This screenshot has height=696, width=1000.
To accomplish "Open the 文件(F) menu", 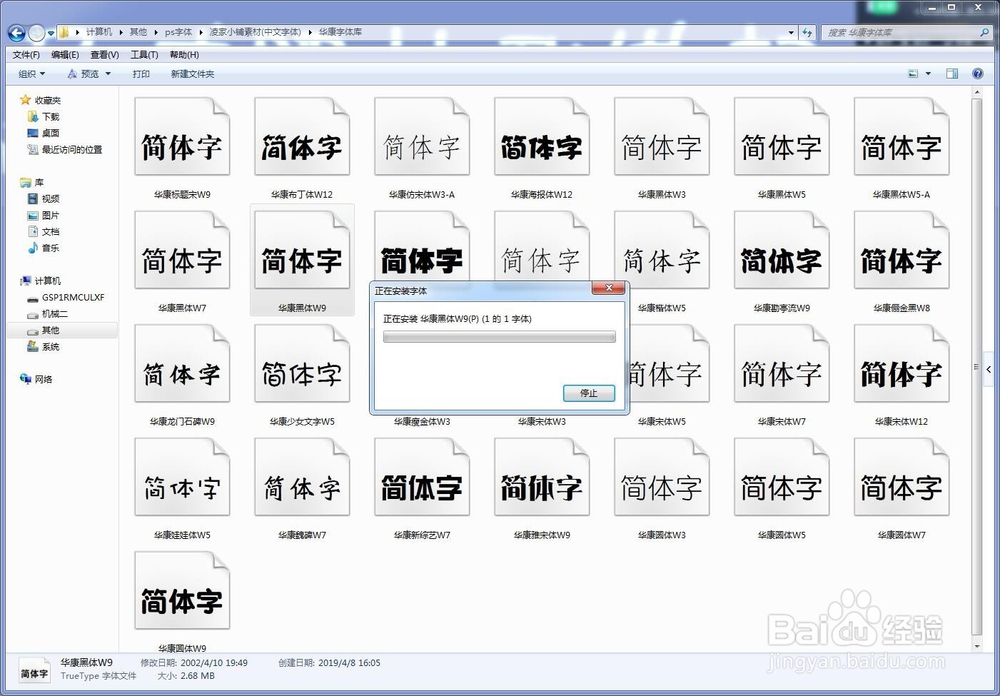I will point(26,55).
